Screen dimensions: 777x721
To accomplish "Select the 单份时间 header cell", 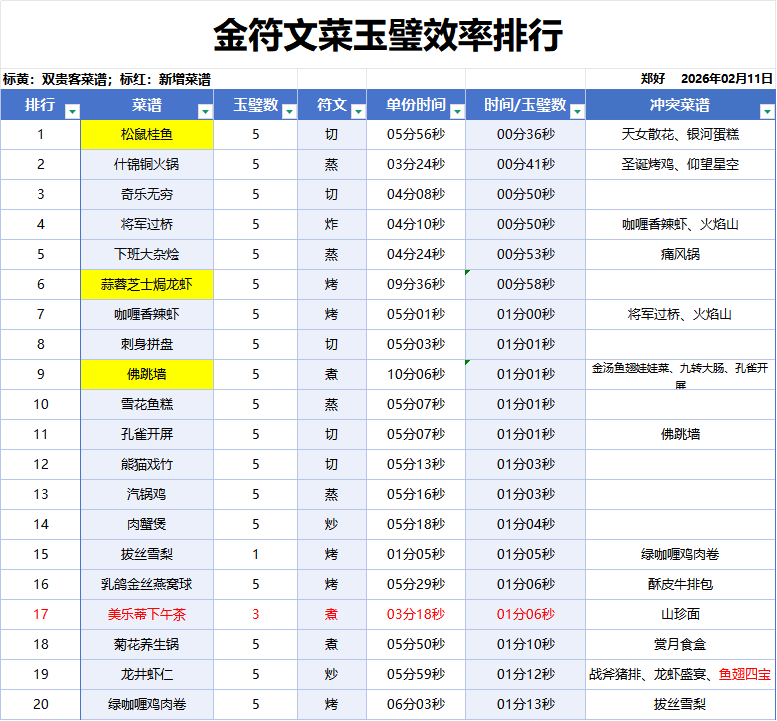I will [x=416, y=105].
